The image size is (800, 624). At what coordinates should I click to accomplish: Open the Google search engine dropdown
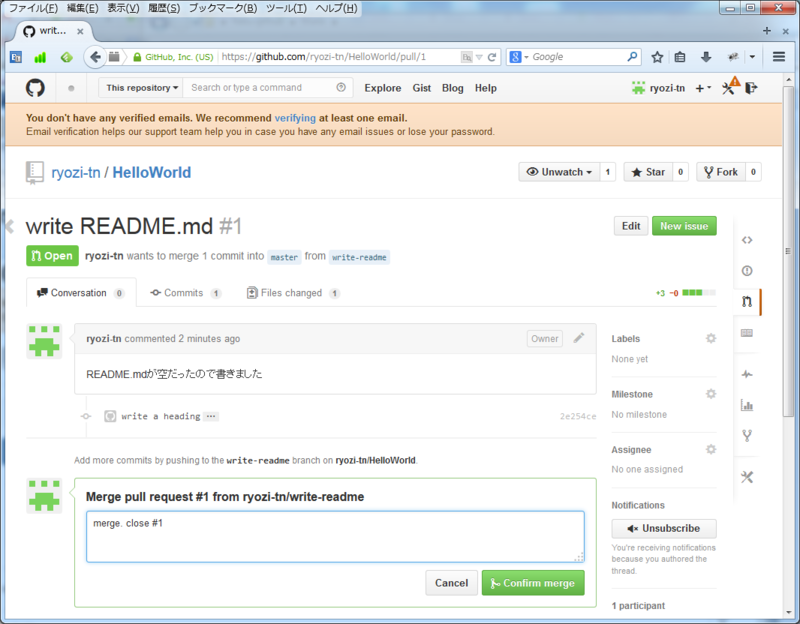coord(518,57)
